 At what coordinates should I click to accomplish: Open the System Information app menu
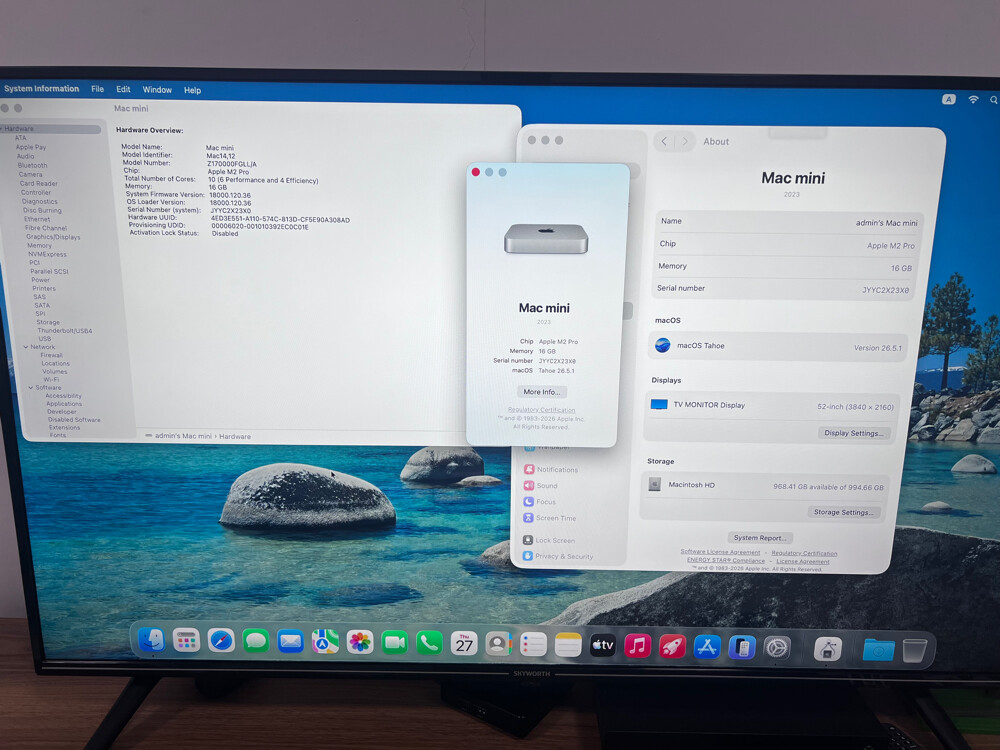(x=41, y=89)
